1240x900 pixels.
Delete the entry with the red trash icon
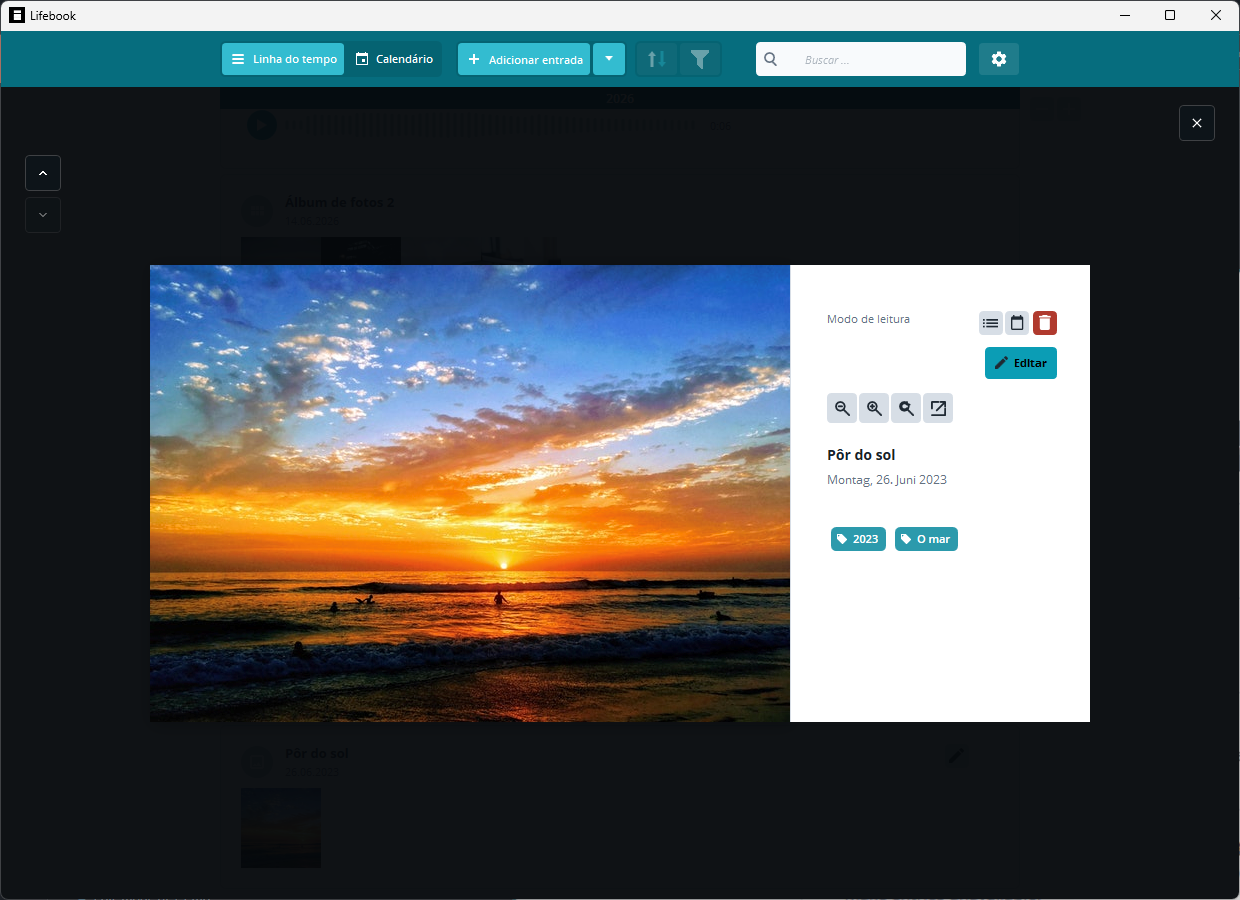point(1045,323)
